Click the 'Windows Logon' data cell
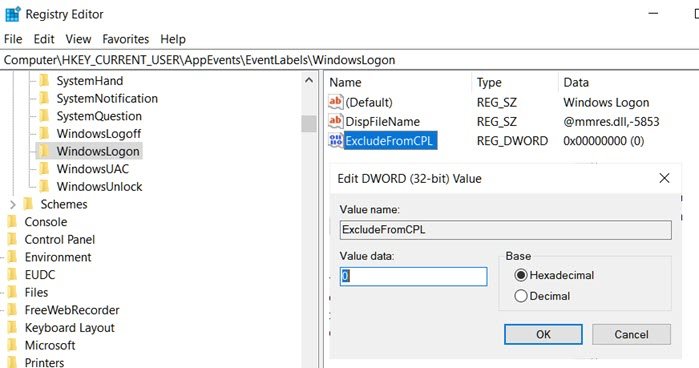 click(606, 102)
